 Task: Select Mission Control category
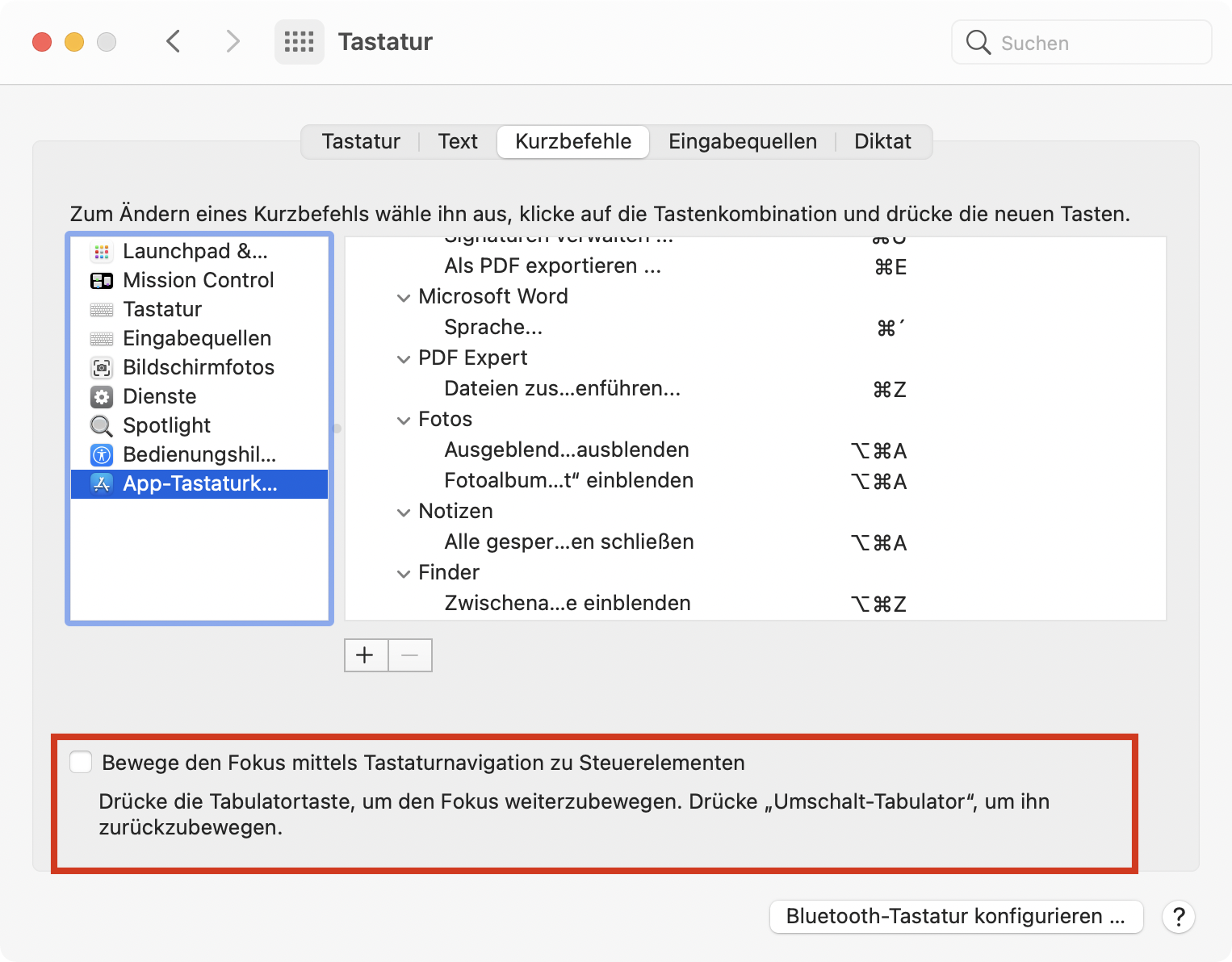[x=199, y=281]
